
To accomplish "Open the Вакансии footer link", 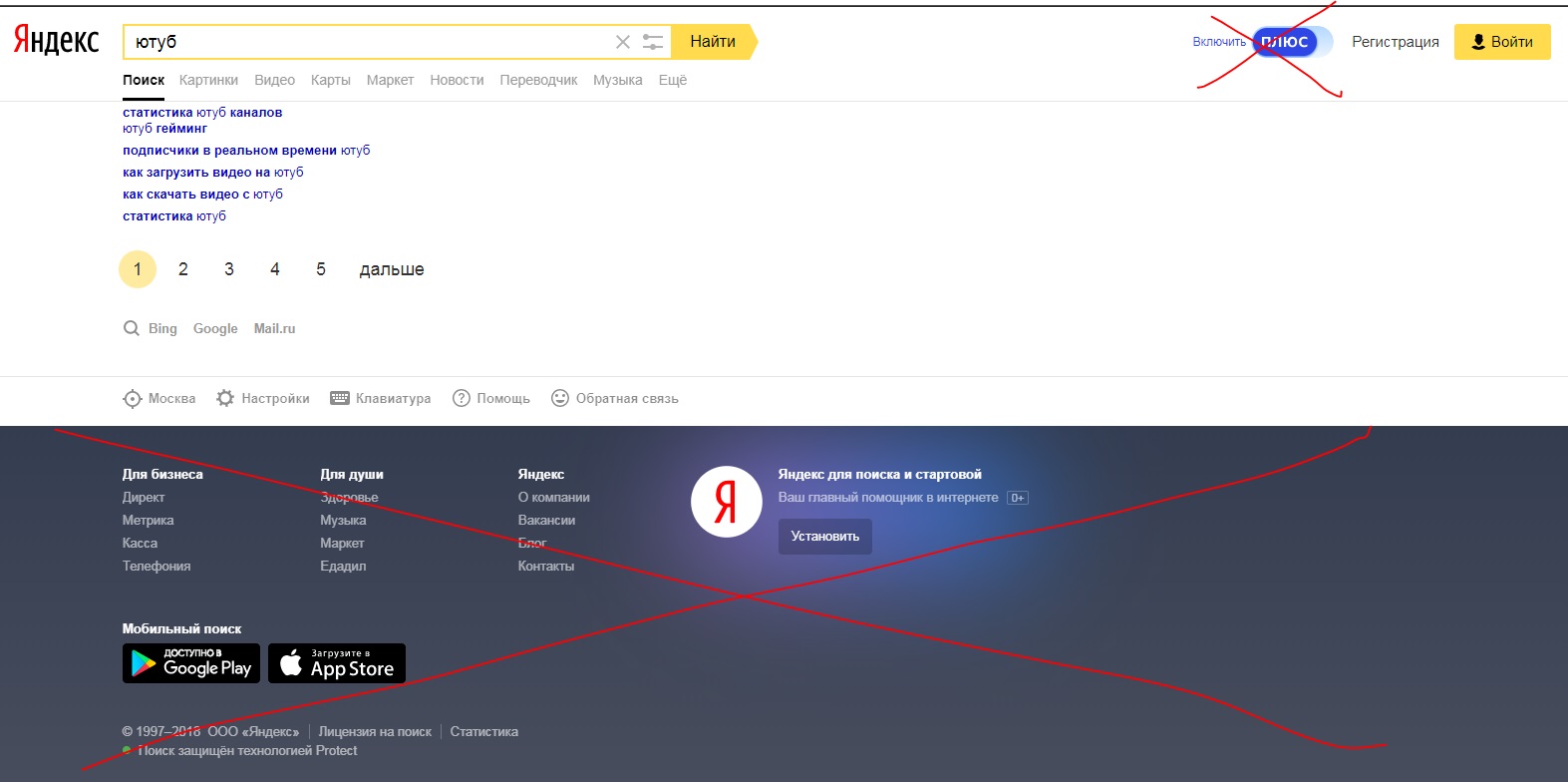I will (x=546, y=520).
